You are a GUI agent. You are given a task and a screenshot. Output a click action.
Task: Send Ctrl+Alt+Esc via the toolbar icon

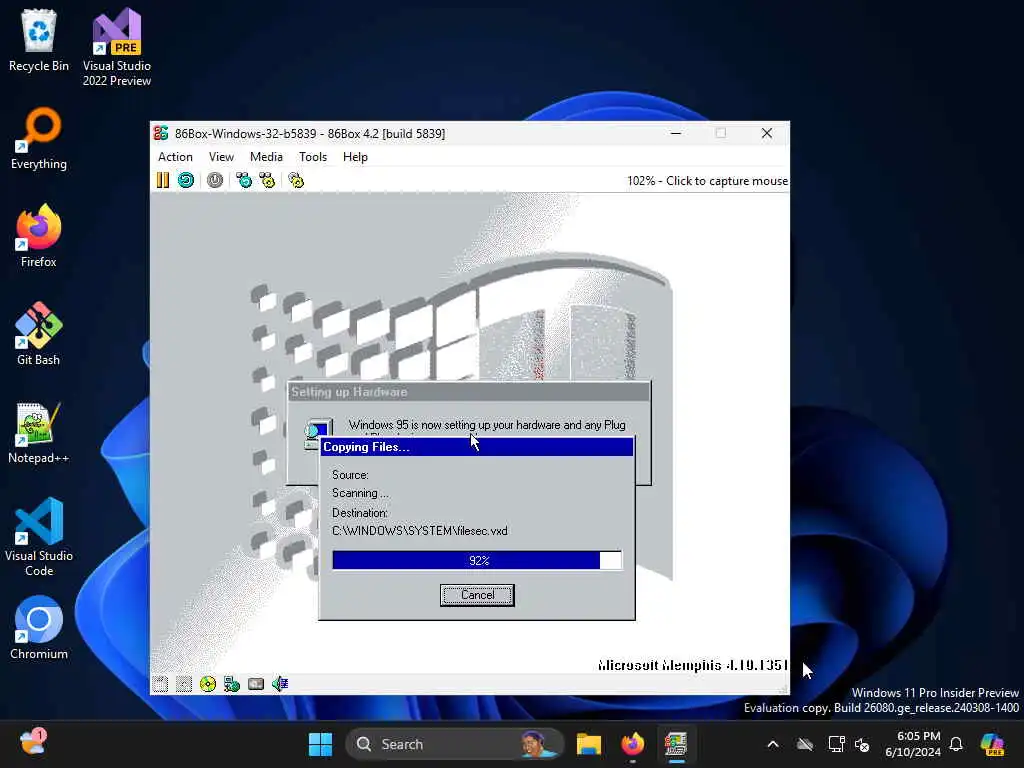[267, 180]
